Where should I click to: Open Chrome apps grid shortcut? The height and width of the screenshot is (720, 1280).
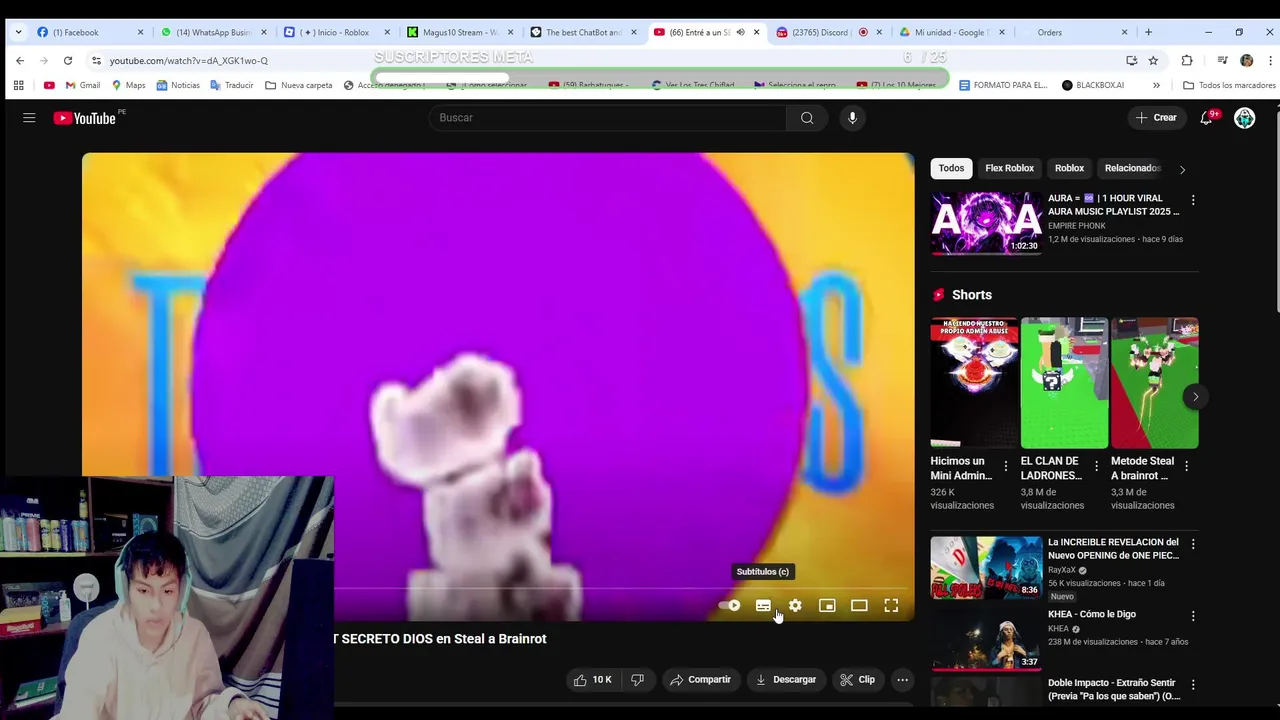point(18,85)
